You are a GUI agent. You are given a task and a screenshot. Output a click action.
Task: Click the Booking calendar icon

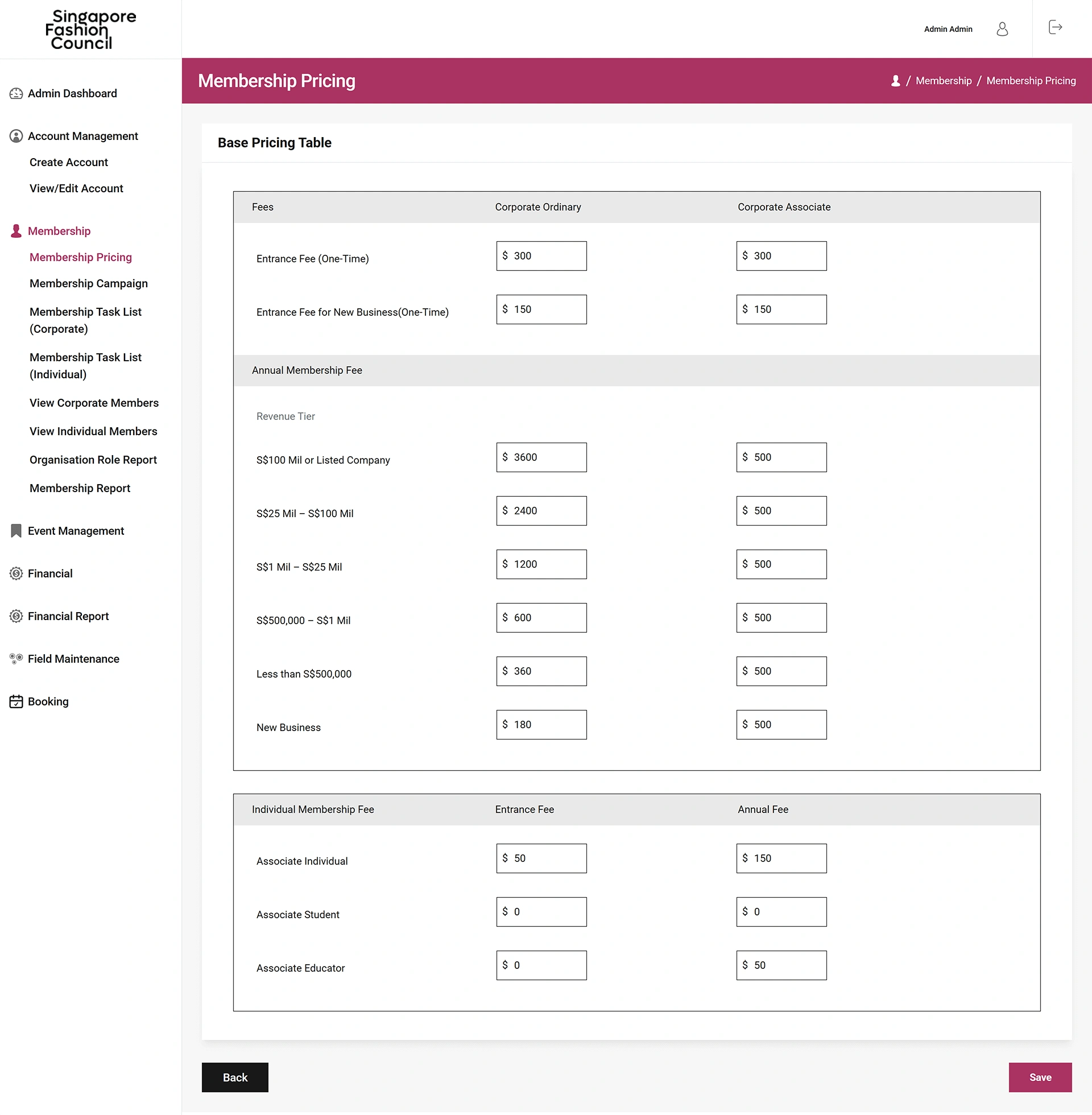(x=16, y=701)
